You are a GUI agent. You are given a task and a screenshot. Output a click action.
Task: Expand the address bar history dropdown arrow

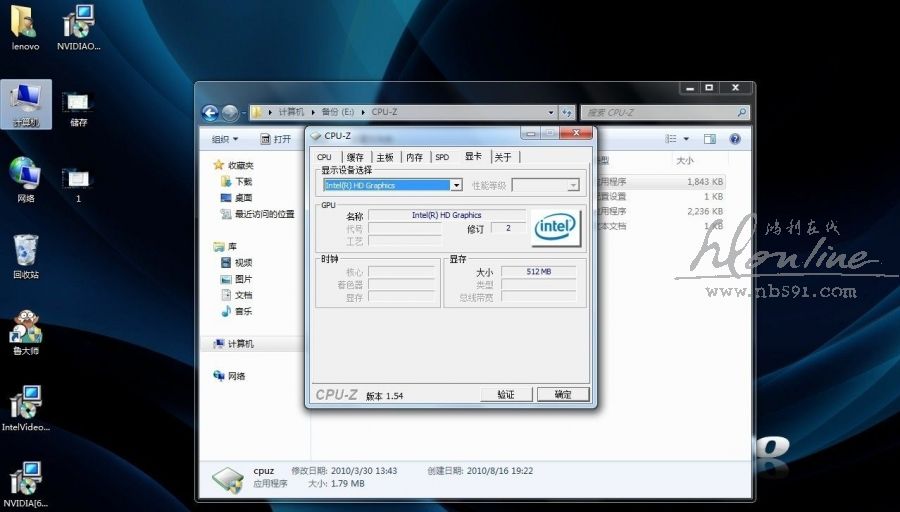[x=551, y=113]
